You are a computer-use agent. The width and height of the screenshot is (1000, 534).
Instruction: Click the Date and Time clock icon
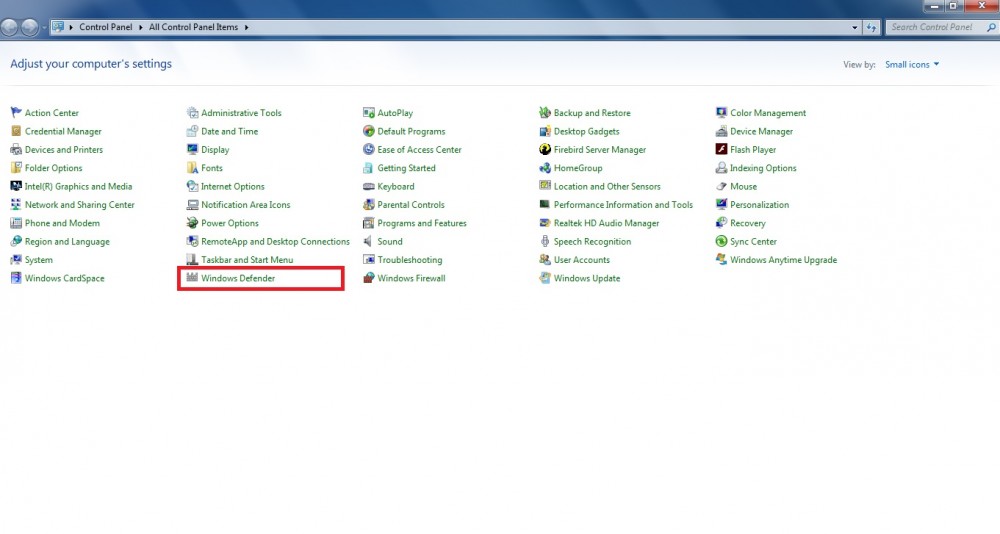pyautogui.click(x=192, y=131)
